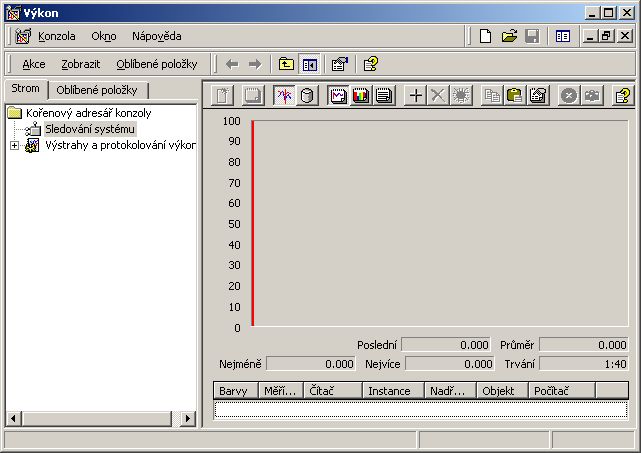Click the Průměr value field
This screenshot has width=641, height=453.
(583, 345)
